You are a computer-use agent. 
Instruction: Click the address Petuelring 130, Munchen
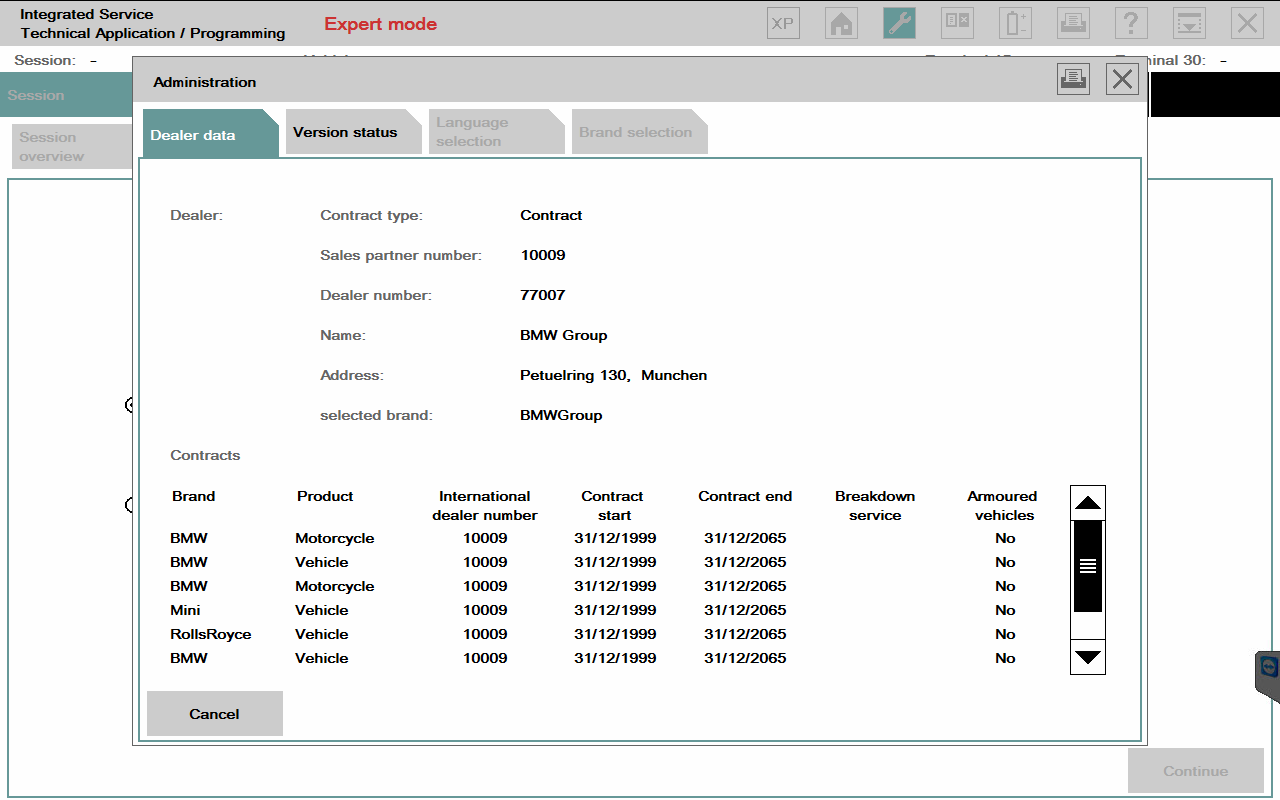[x=614, y=375]
